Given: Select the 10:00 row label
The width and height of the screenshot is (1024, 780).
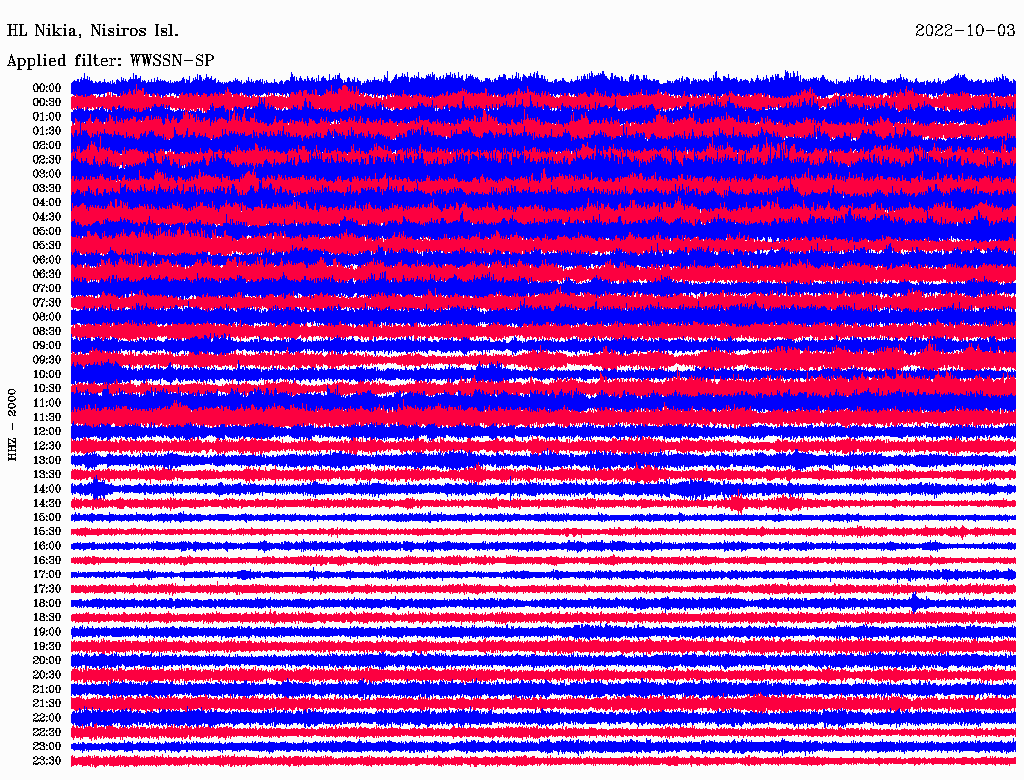Looking at the screenshot, I should 47,374.
